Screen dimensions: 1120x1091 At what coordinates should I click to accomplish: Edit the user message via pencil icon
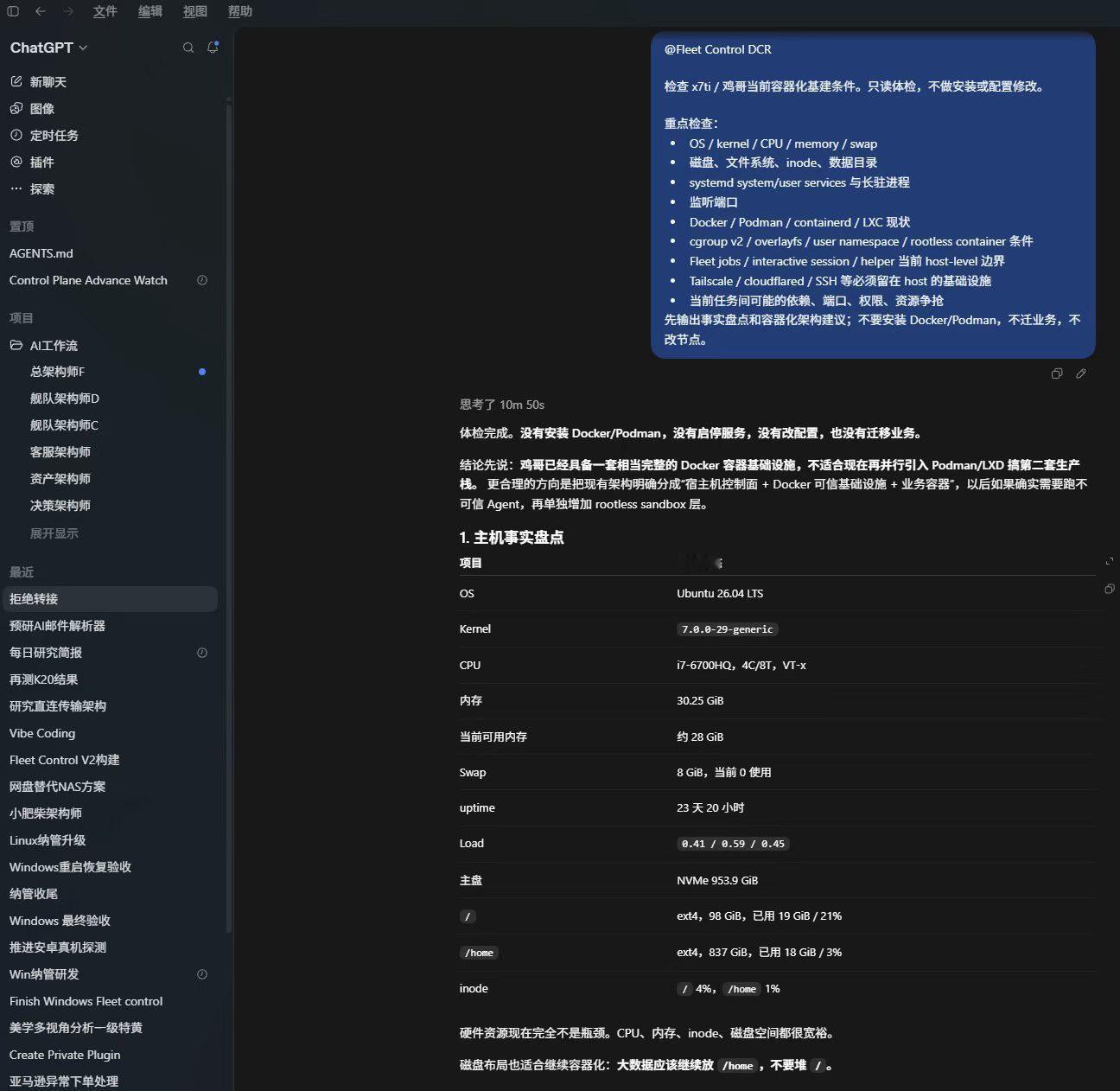pos(1081,373)
